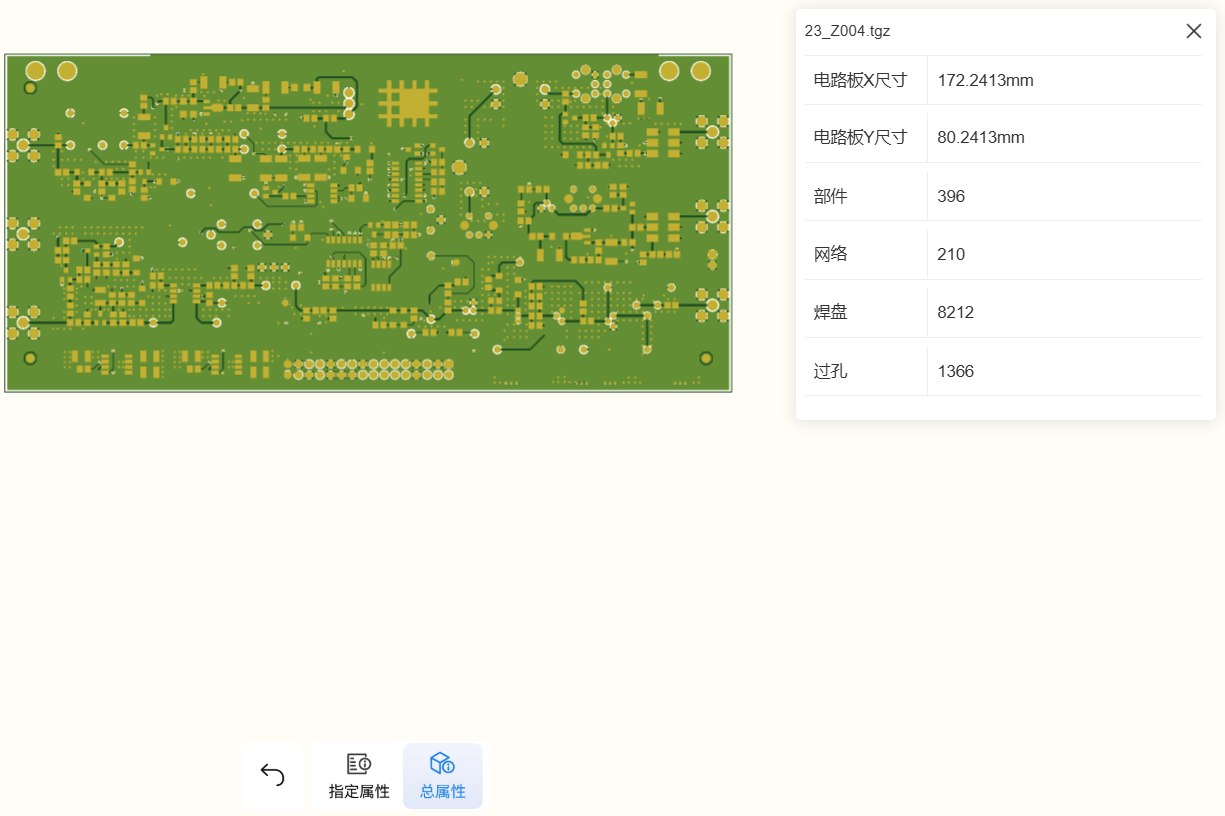Screen dimensions: 1225x816
Task: Click the 部件 row label
Action: 830,196
